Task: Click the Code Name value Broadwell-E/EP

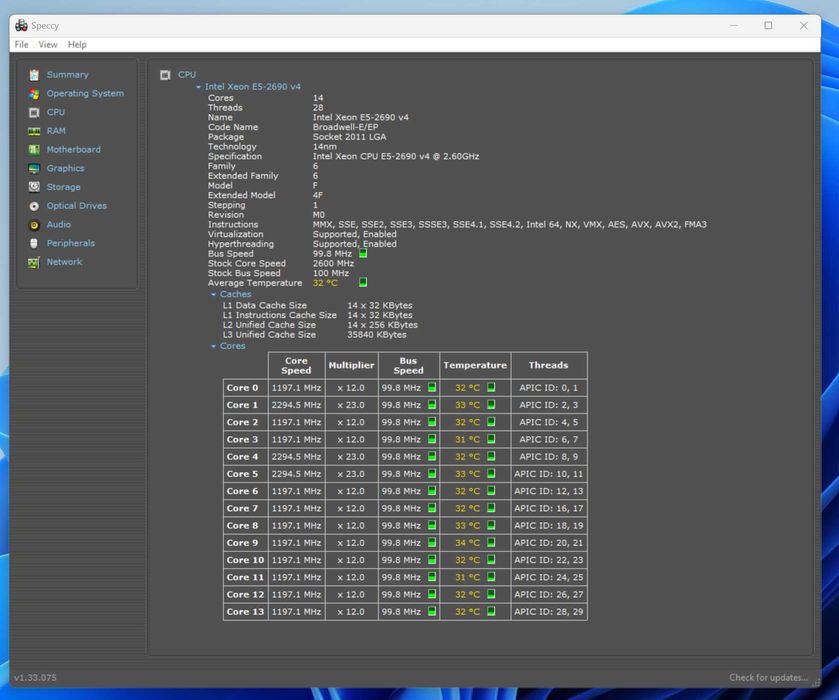Action: (345, 127)
